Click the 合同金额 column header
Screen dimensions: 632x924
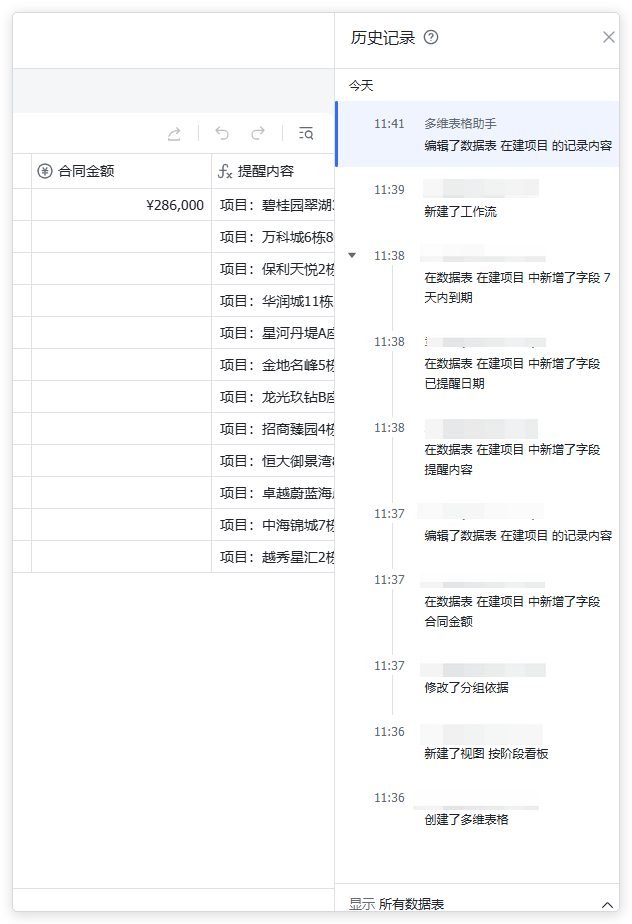point(121,171)
